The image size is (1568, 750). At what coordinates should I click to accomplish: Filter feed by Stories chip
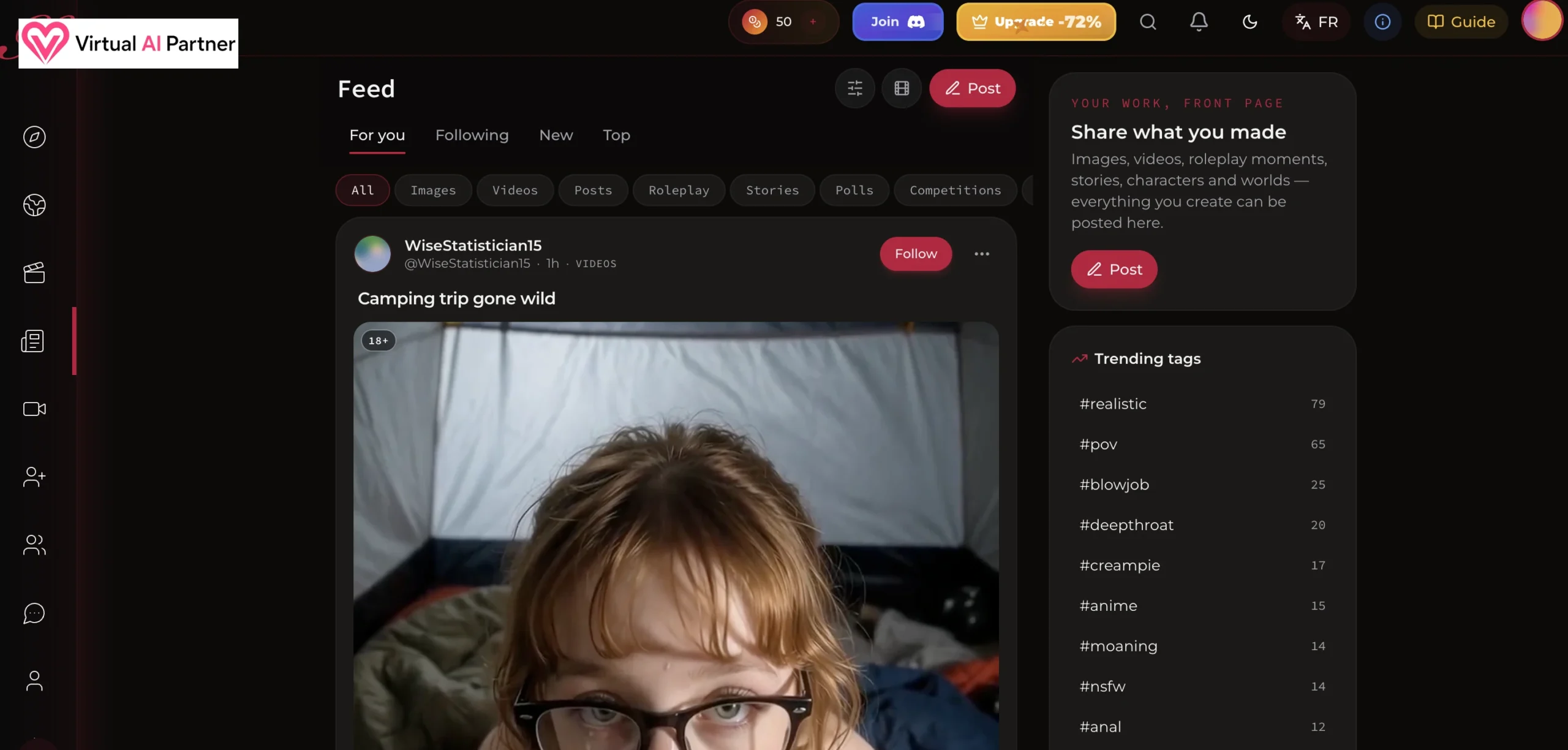tap(772, 190)
